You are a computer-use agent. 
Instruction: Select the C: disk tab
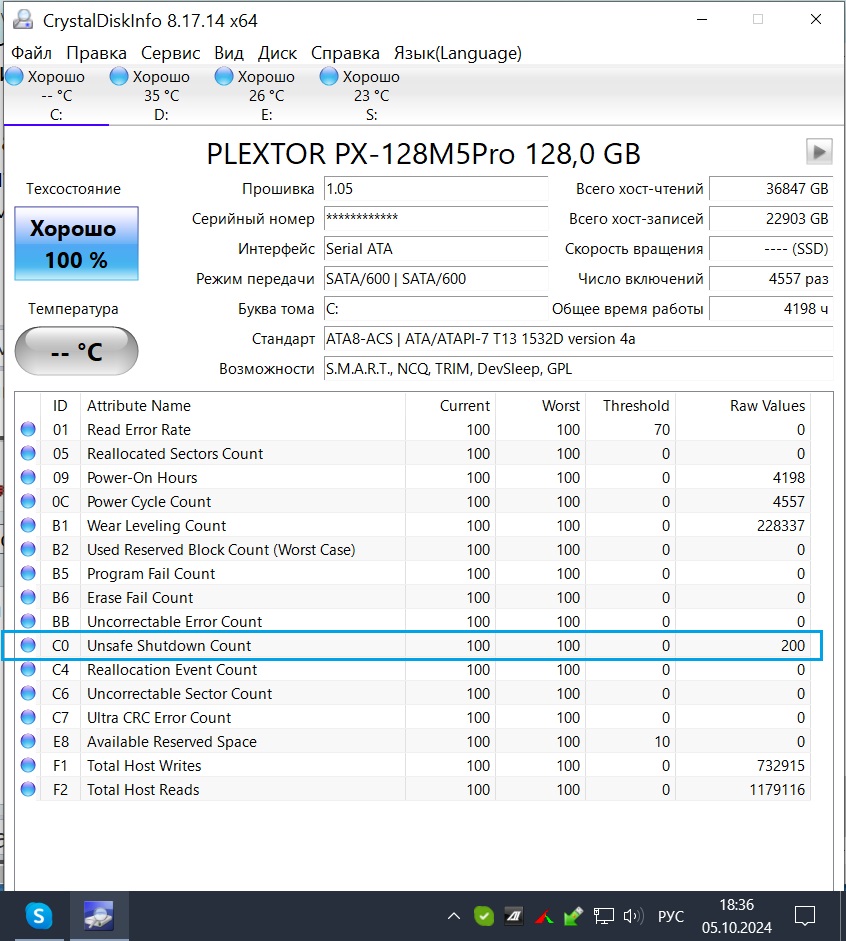56,95
